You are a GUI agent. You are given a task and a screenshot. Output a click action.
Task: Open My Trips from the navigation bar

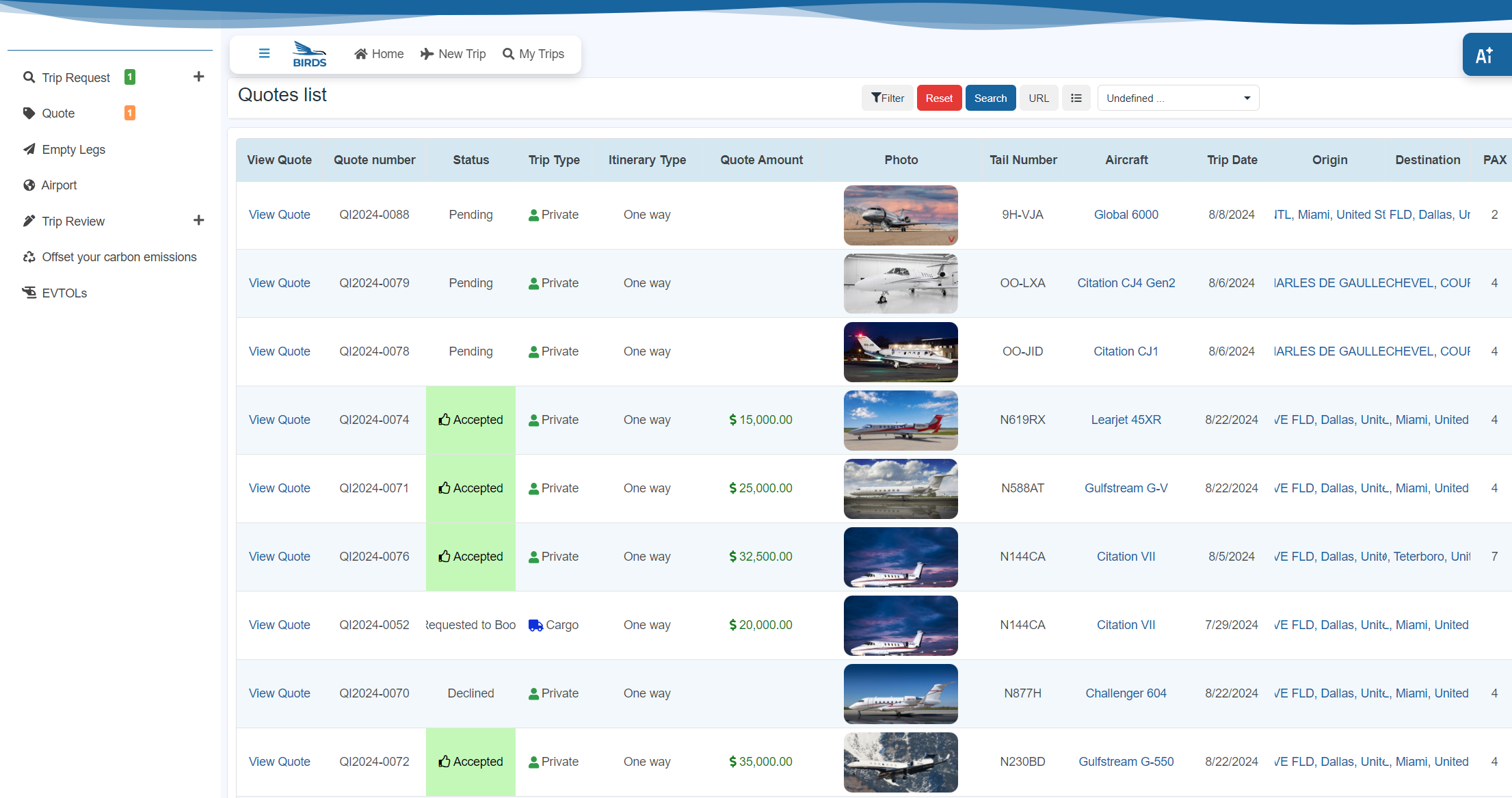tap(534, 53)
